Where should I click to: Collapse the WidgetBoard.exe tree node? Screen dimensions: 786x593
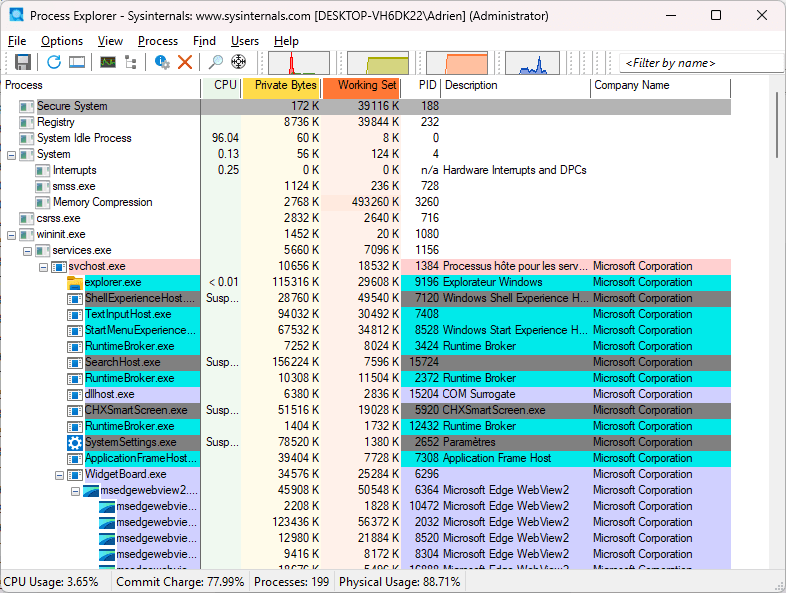click(59, 475)
